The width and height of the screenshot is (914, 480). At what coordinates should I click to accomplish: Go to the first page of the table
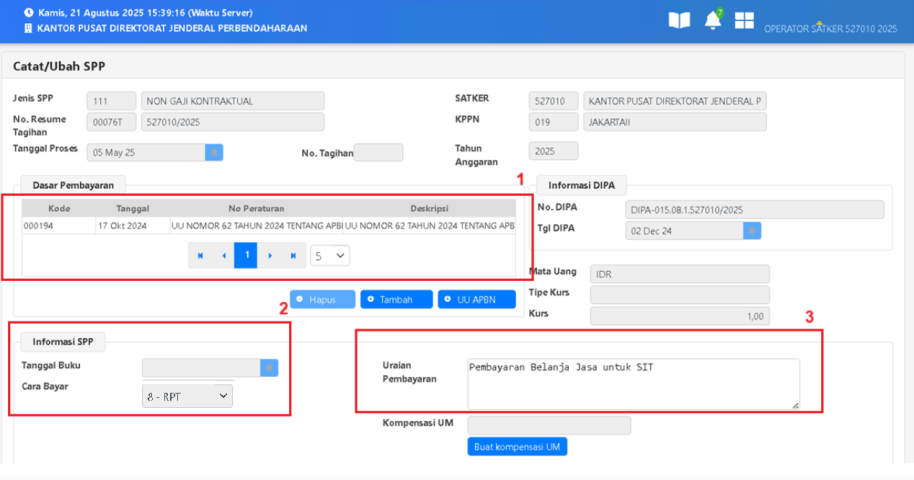(200, 256)
